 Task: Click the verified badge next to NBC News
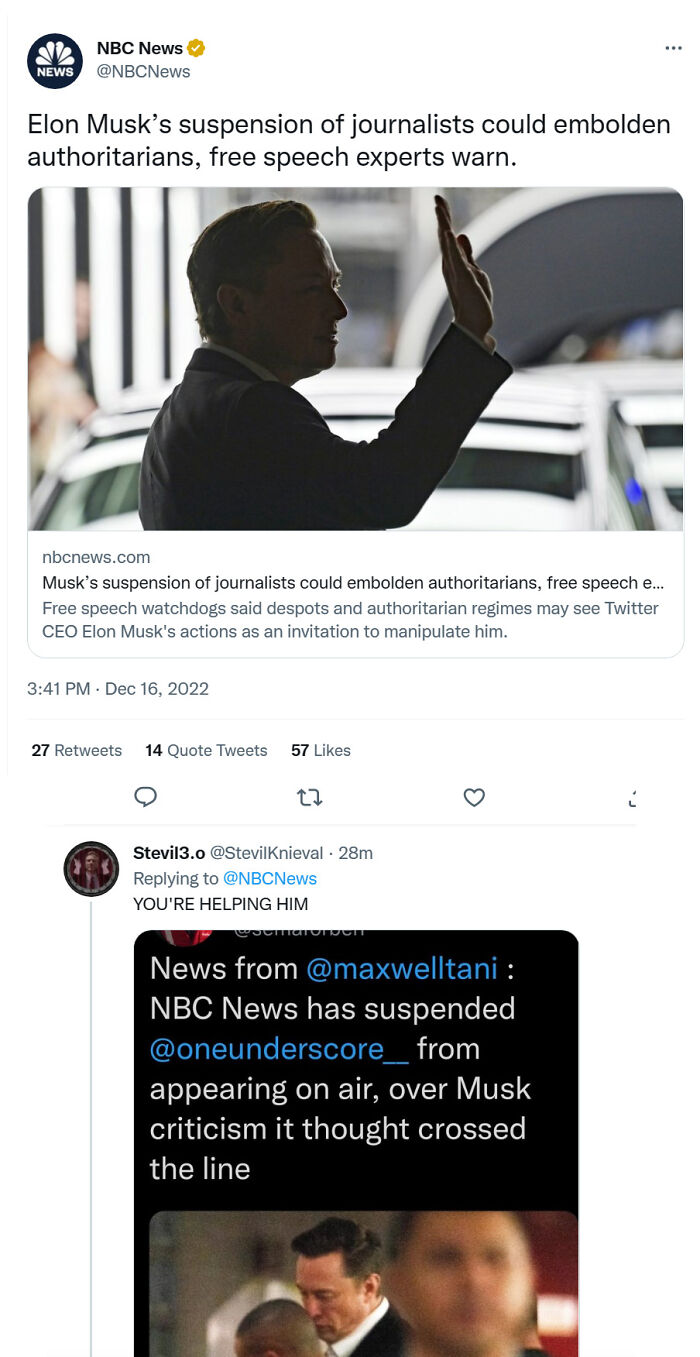[x=196, y=47]
